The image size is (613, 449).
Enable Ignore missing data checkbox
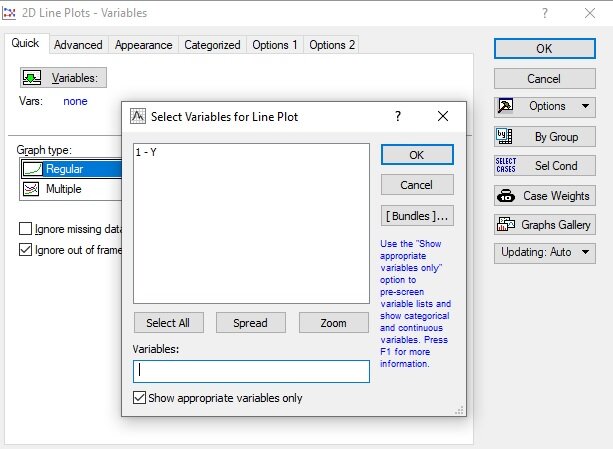click(25, 229)
